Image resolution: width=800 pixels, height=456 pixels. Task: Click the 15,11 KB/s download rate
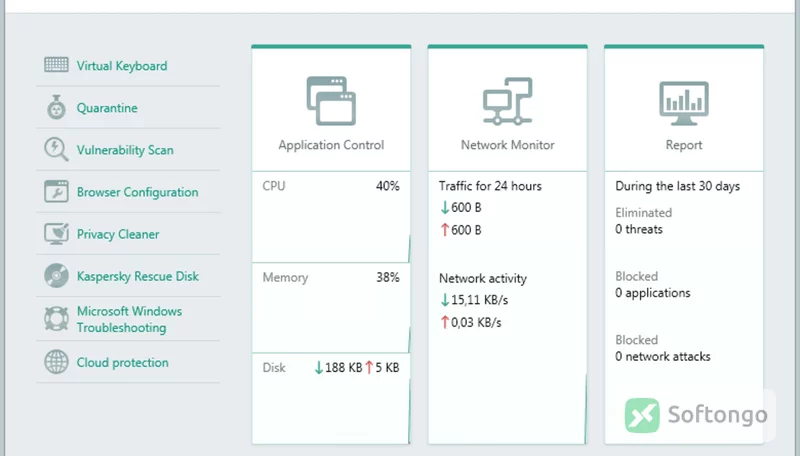point(480,300)
